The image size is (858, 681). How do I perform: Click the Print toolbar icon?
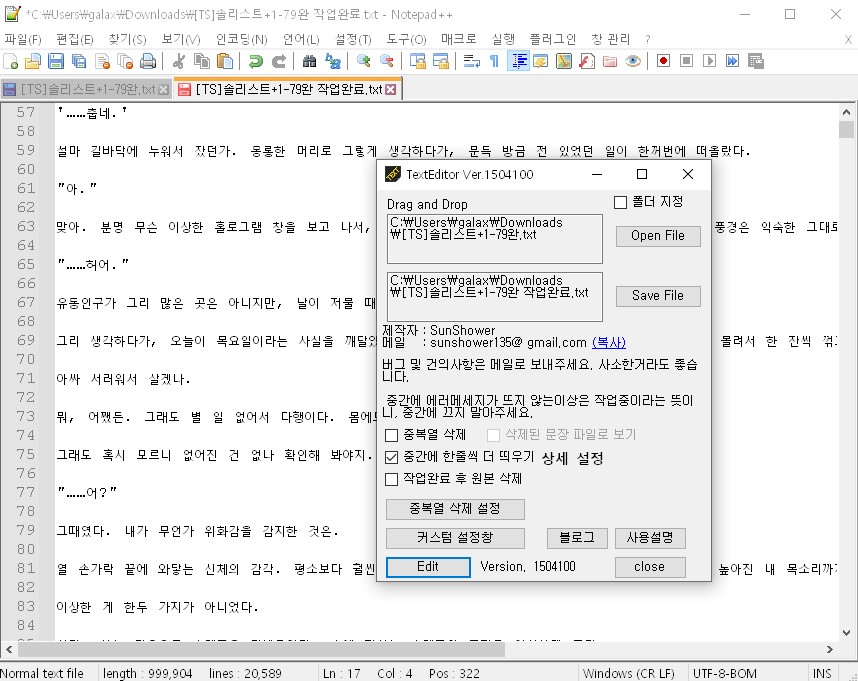pyautogui.click(x=148, y=61)
